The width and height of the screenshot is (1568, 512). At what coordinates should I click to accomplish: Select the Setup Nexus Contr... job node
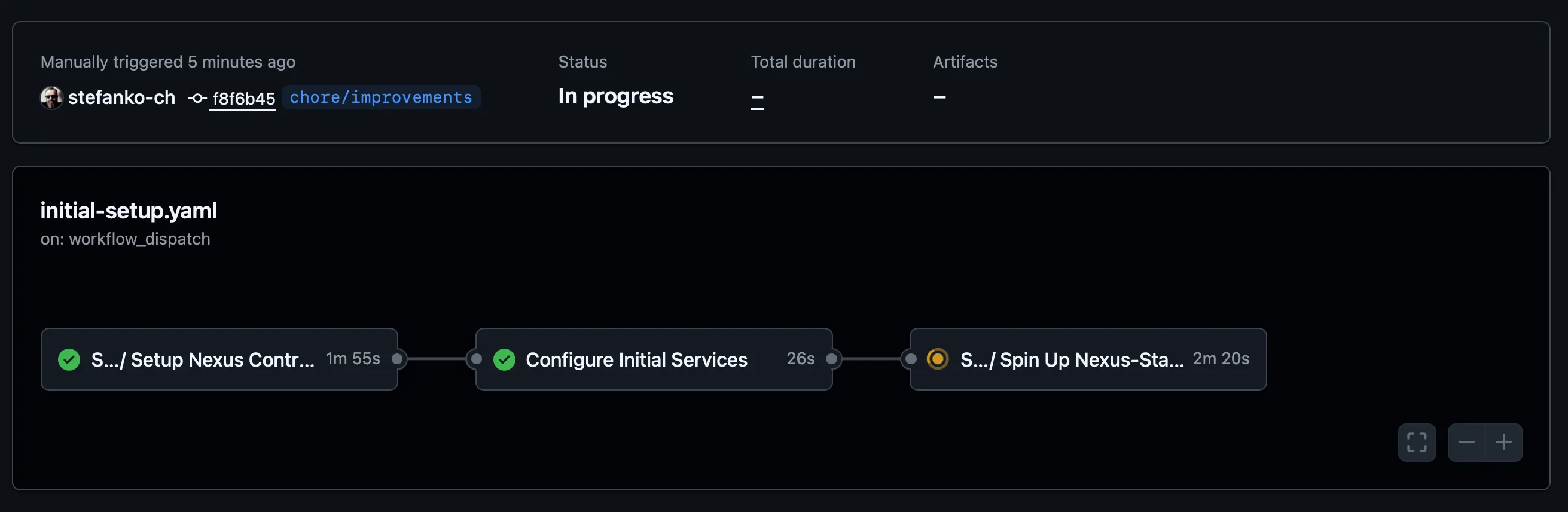(201, 360)
